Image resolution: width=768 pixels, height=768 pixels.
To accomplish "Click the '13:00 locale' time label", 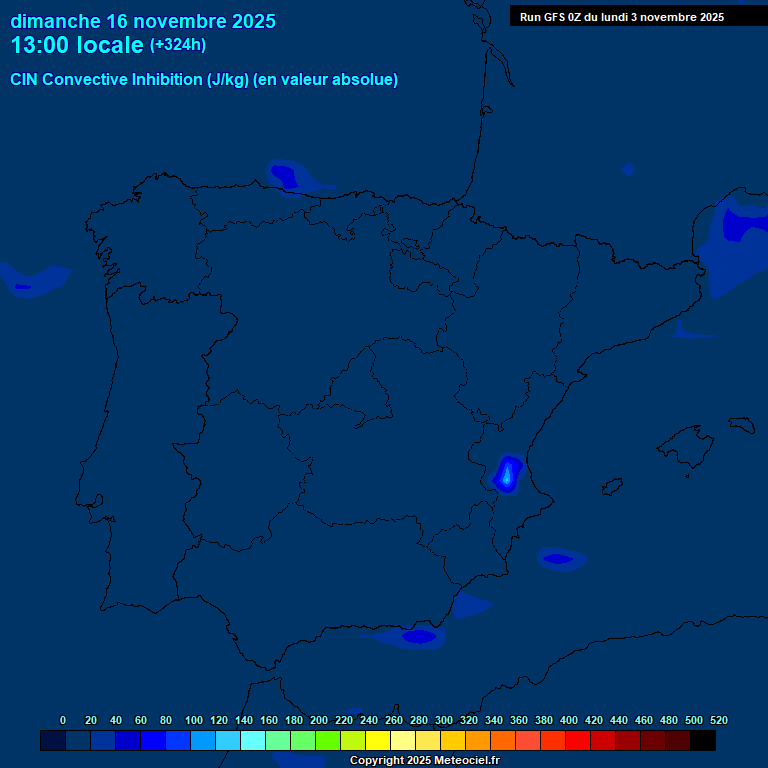I will [x=77, y=45].
